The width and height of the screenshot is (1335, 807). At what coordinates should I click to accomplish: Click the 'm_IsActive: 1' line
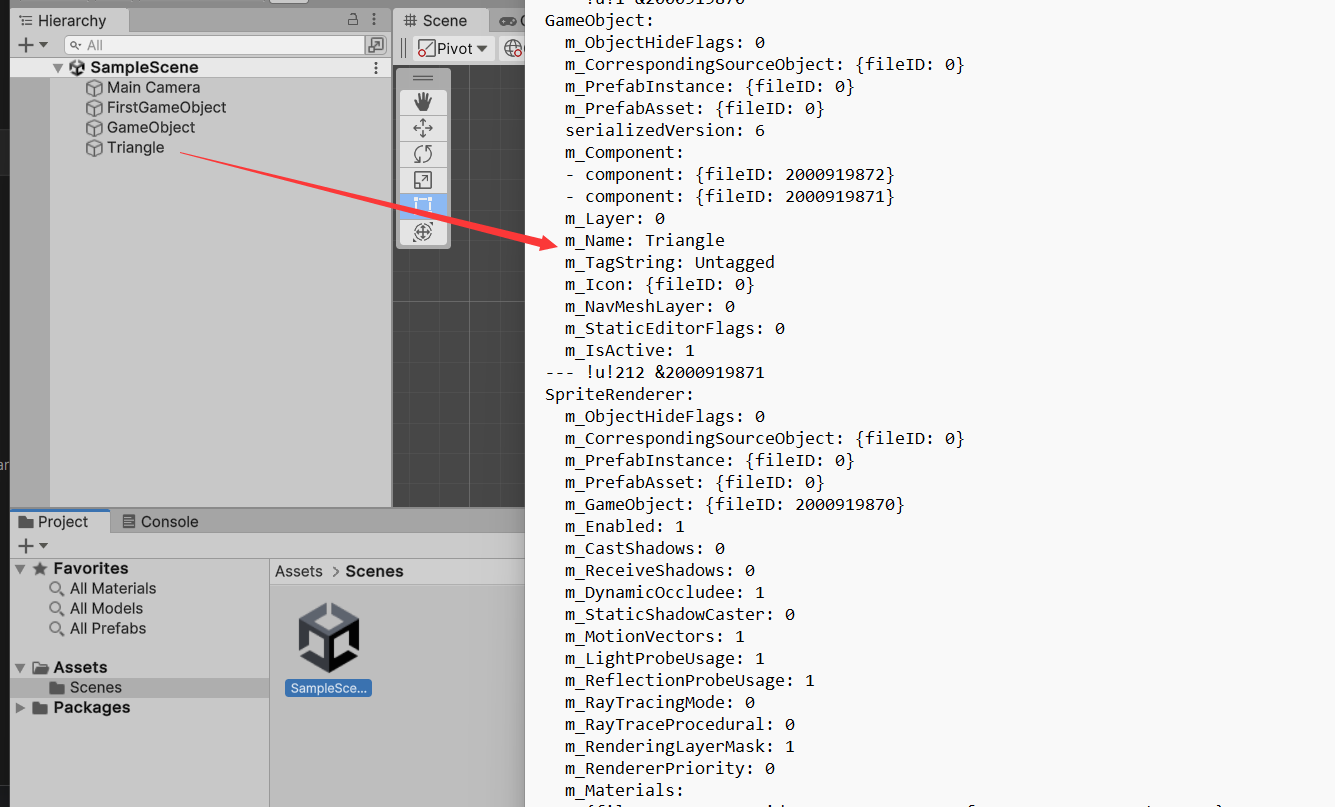(629, 350)
